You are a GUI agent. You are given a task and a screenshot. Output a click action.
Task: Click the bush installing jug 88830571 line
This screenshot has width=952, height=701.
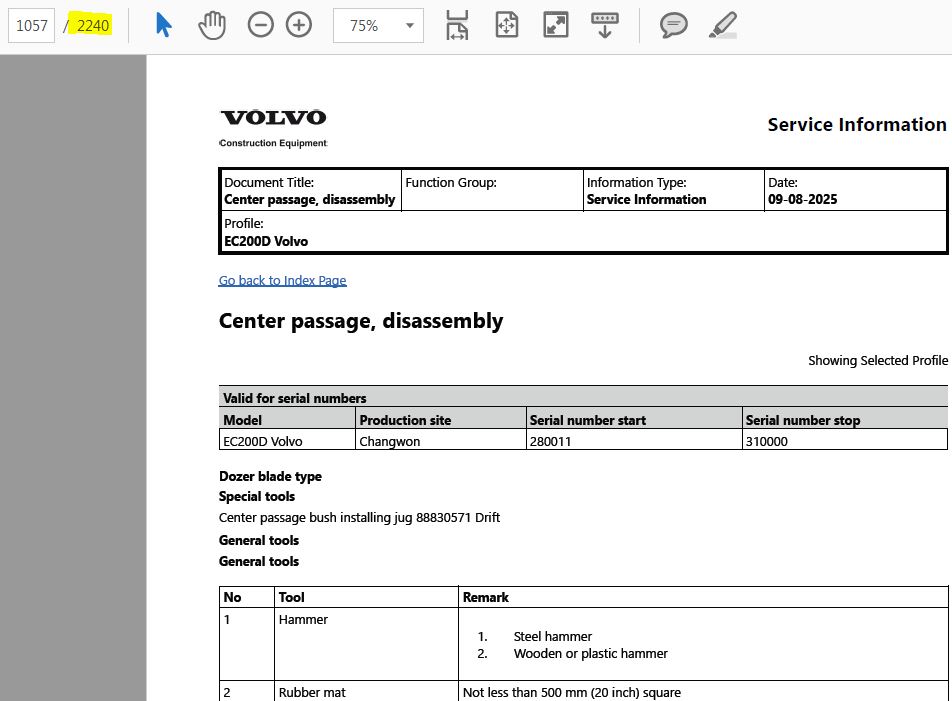[x=359, y=518]
